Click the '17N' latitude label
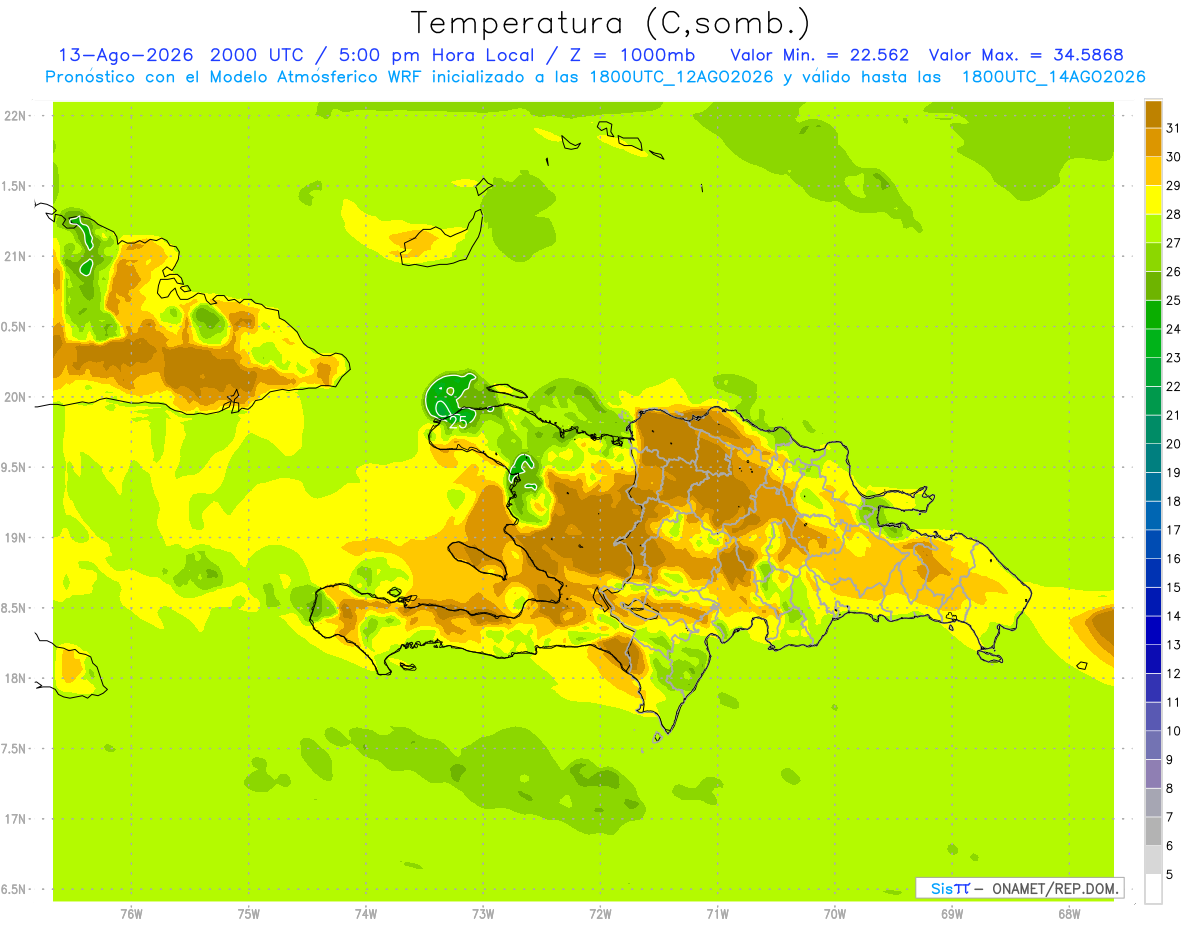 (15, 819)
